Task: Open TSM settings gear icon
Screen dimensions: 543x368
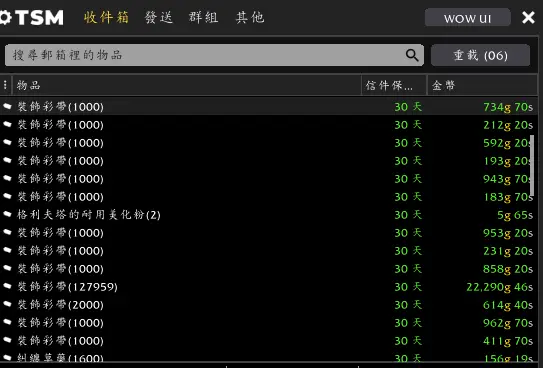Action: pyautogui.click(x=5, y=17)
